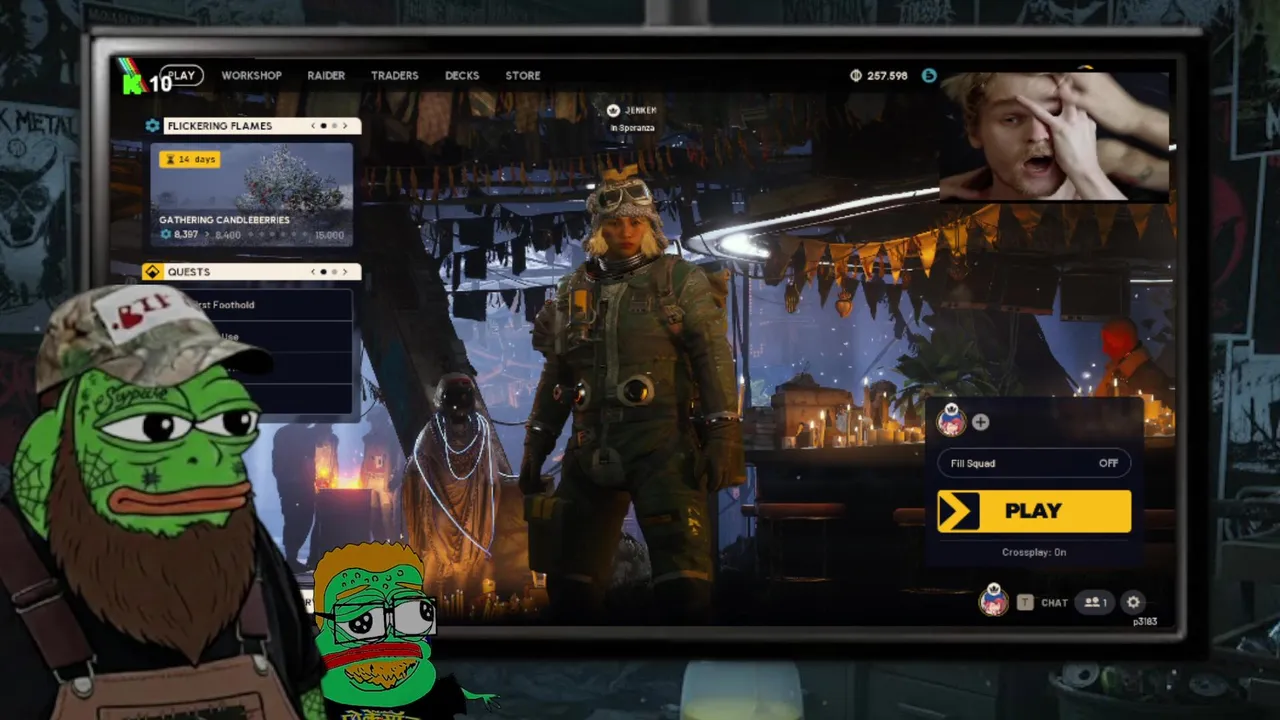Click the yellow Quests category icon

152,272
